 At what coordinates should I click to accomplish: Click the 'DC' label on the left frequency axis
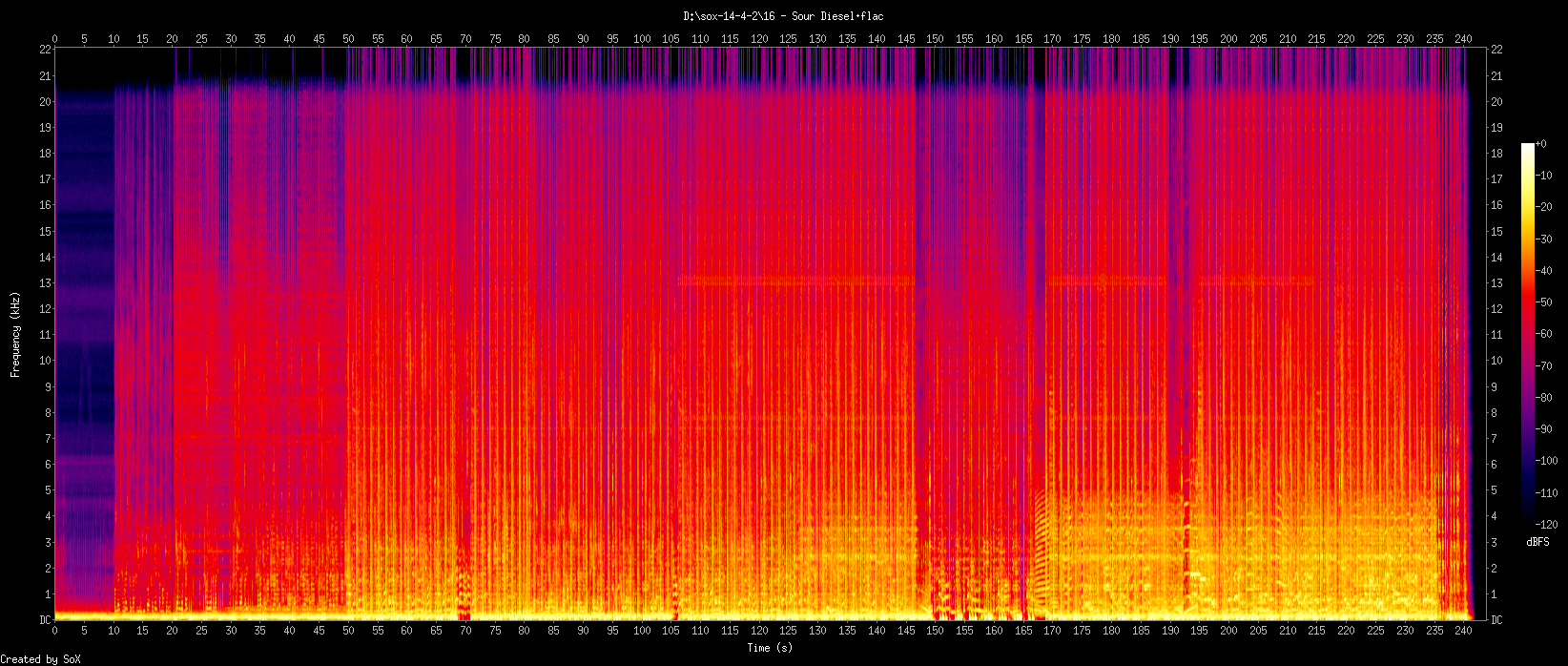(45, 620)
